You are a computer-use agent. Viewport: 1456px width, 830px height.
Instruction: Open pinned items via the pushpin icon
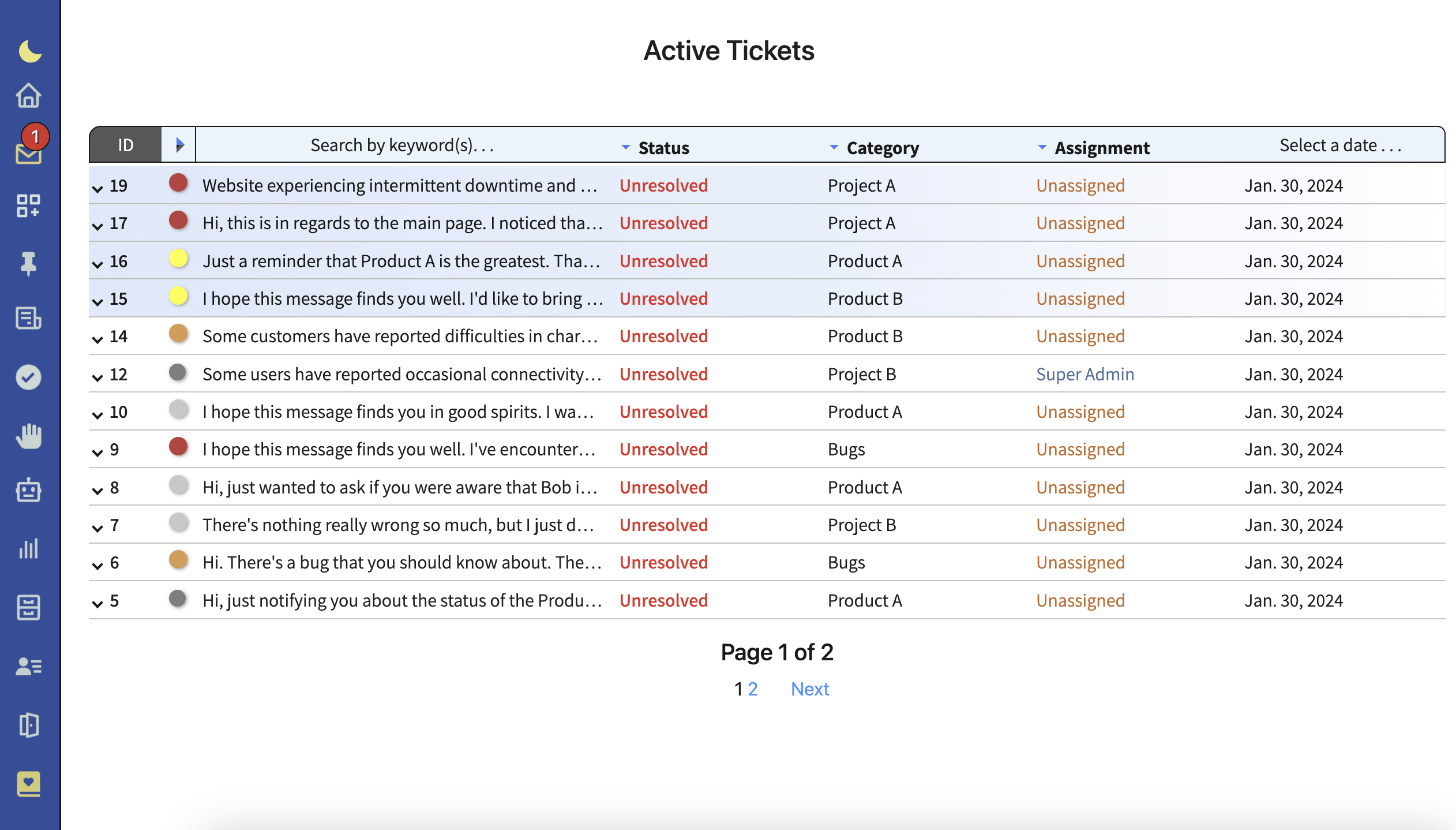click(x=28, y=264)
